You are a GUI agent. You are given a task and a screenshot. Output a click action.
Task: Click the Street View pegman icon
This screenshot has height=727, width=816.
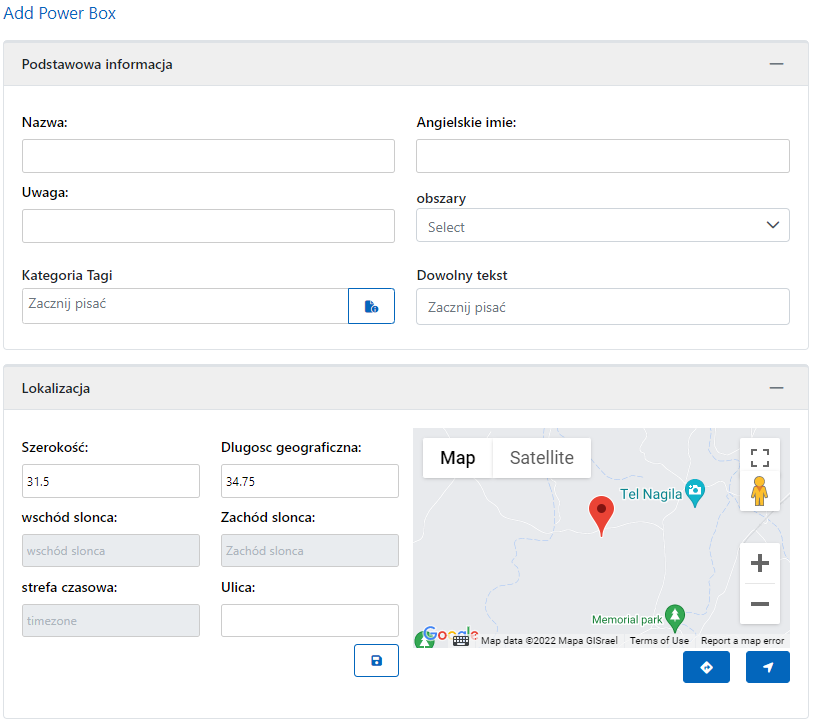[759, 492]
